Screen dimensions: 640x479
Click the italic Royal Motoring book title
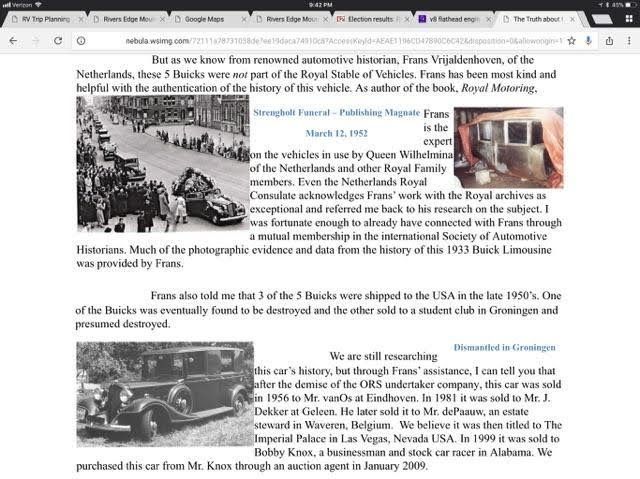point(498,88)
